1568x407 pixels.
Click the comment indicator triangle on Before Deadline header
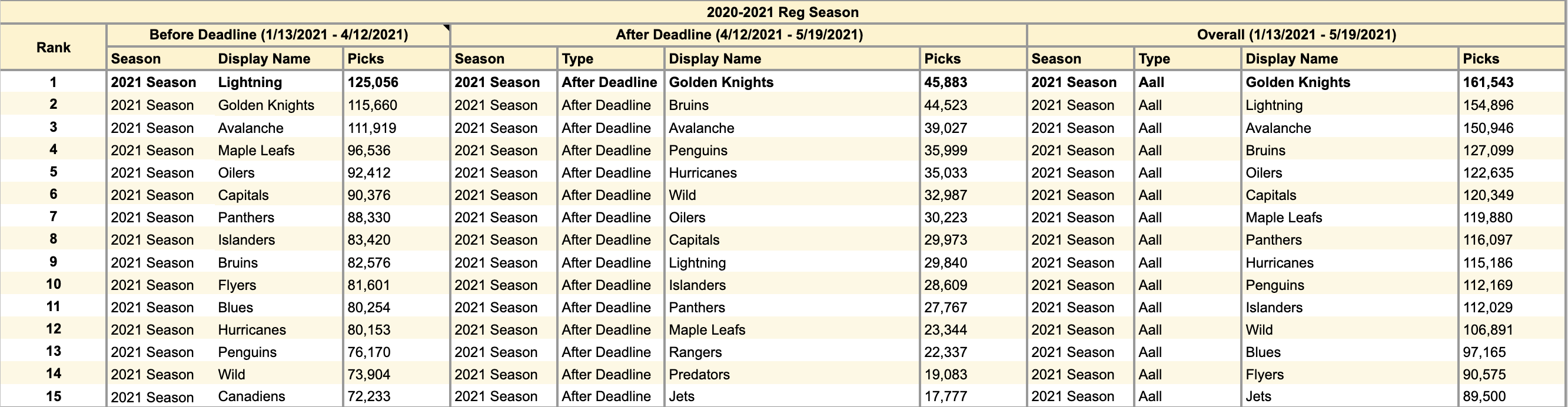(446, 28)
